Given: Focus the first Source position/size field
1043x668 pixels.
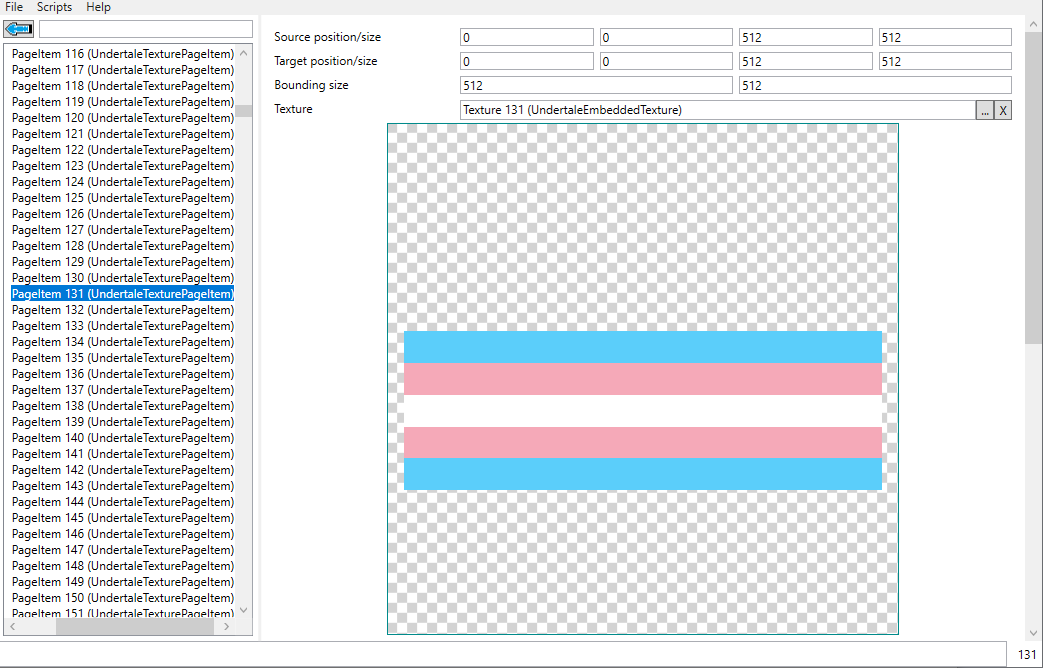Looking at the screenshot, I should point(526,37).
